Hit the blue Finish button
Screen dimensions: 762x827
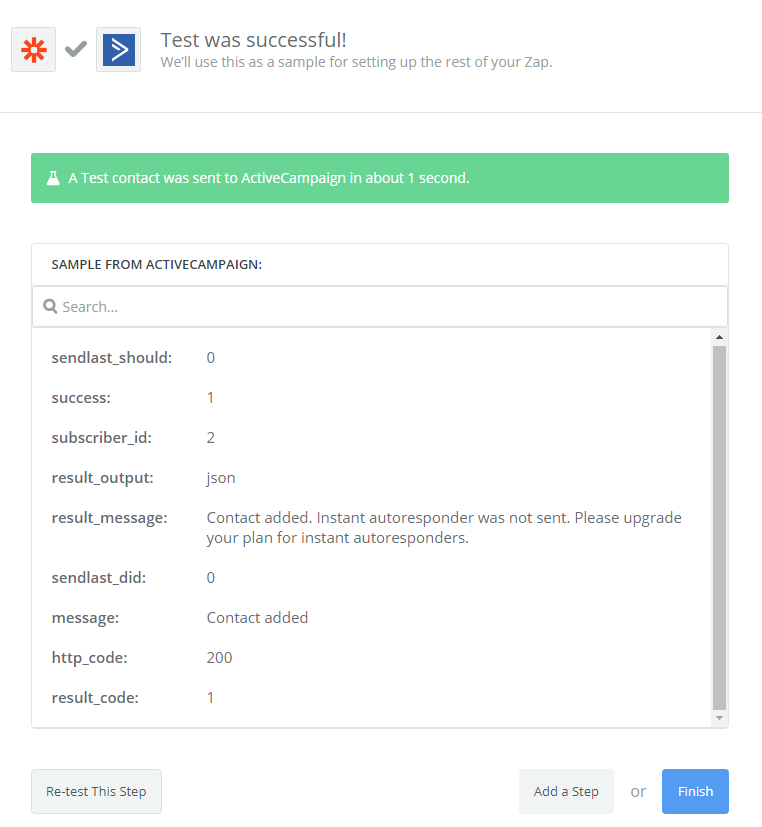pos(695,791)
